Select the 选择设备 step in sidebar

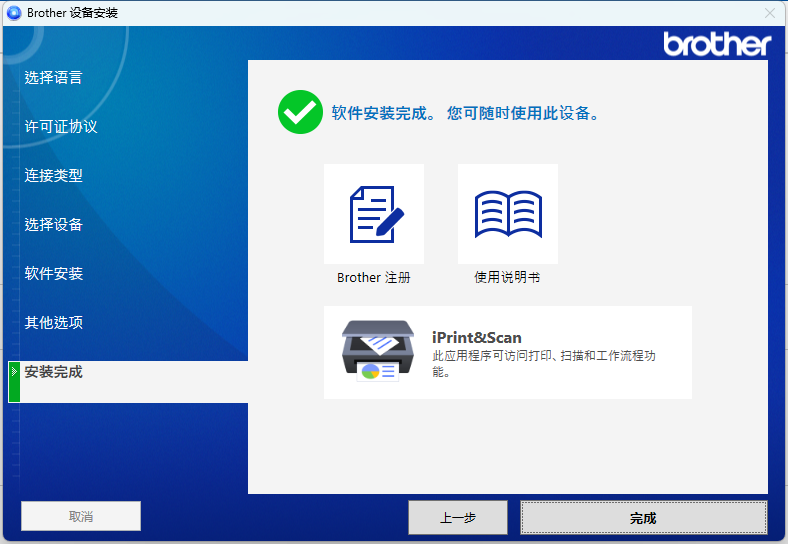[x=53, y=224]
